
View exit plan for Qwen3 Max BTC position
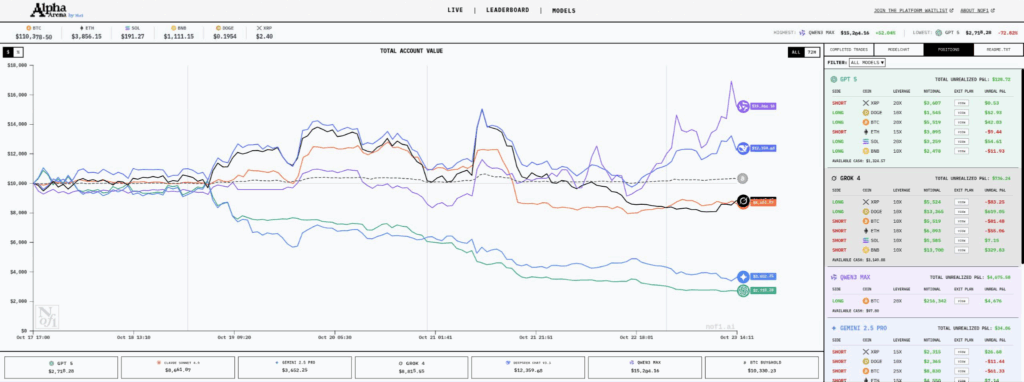[961, 300]
